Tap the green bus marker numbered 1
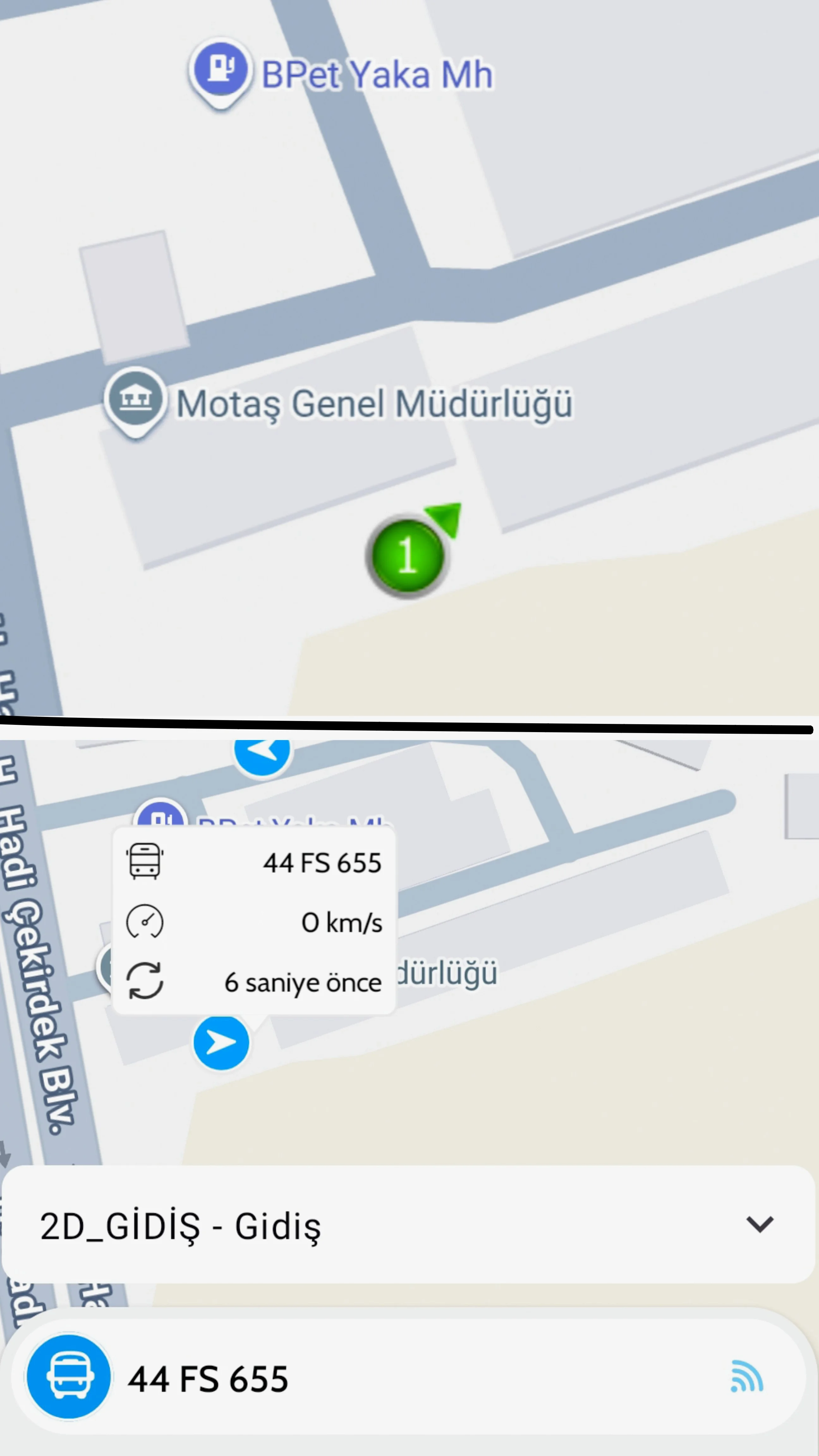 (406, 555)
